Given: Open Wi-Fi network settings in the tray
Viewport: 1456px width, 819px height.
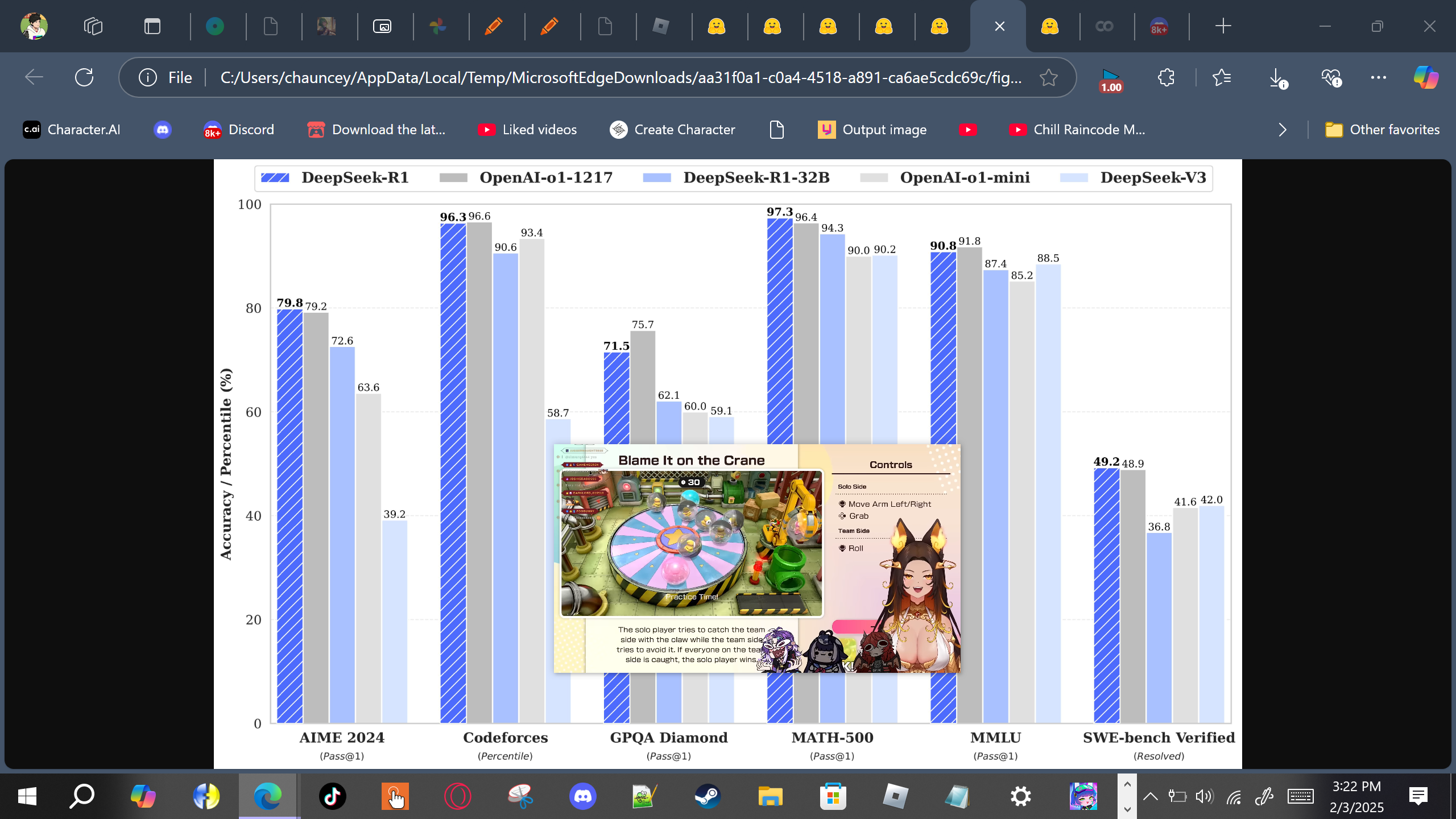Looking at the screenshot, I should 1234,796.
